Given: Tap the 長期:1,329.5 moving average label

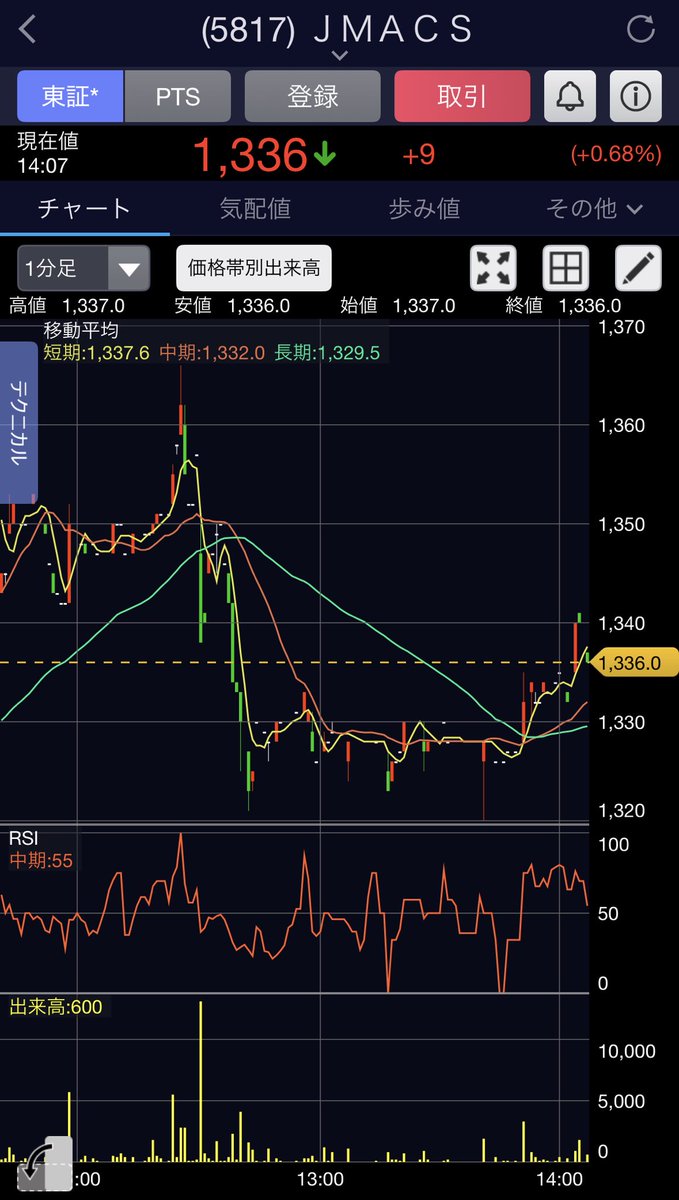Looking at the screenshot, I should (x=326, y=352).
